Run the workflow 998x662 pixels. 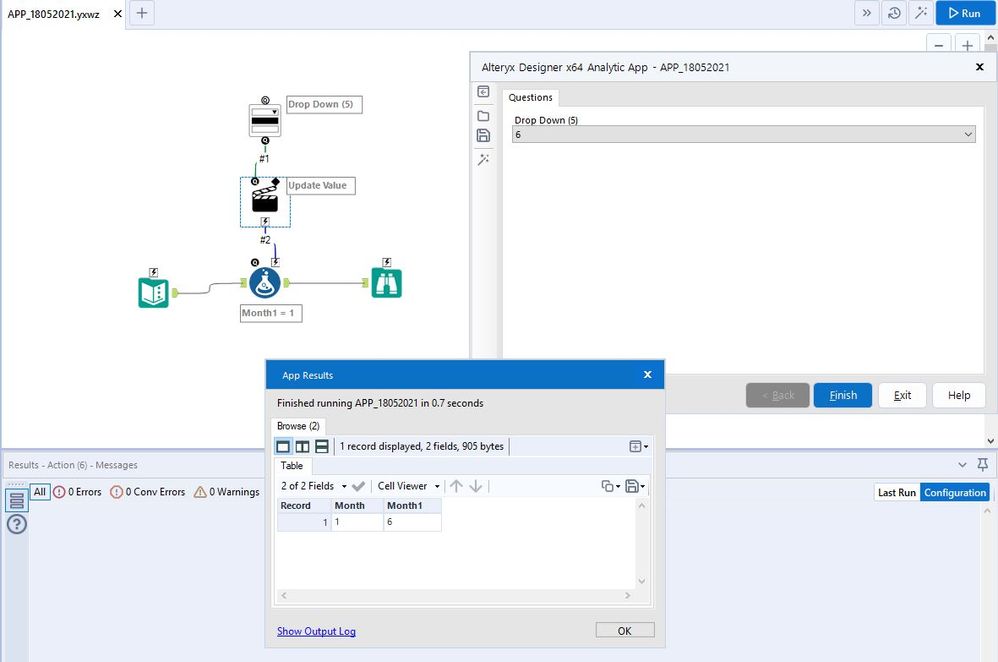pos(965,13)
